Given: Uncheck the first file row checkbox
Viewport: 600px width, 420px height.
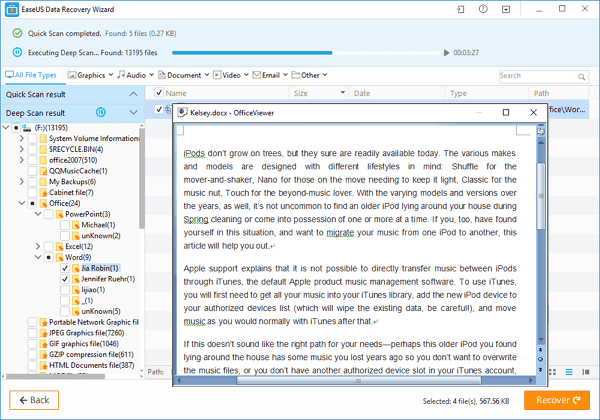Looking at the screenshot, I should (159, 109).
